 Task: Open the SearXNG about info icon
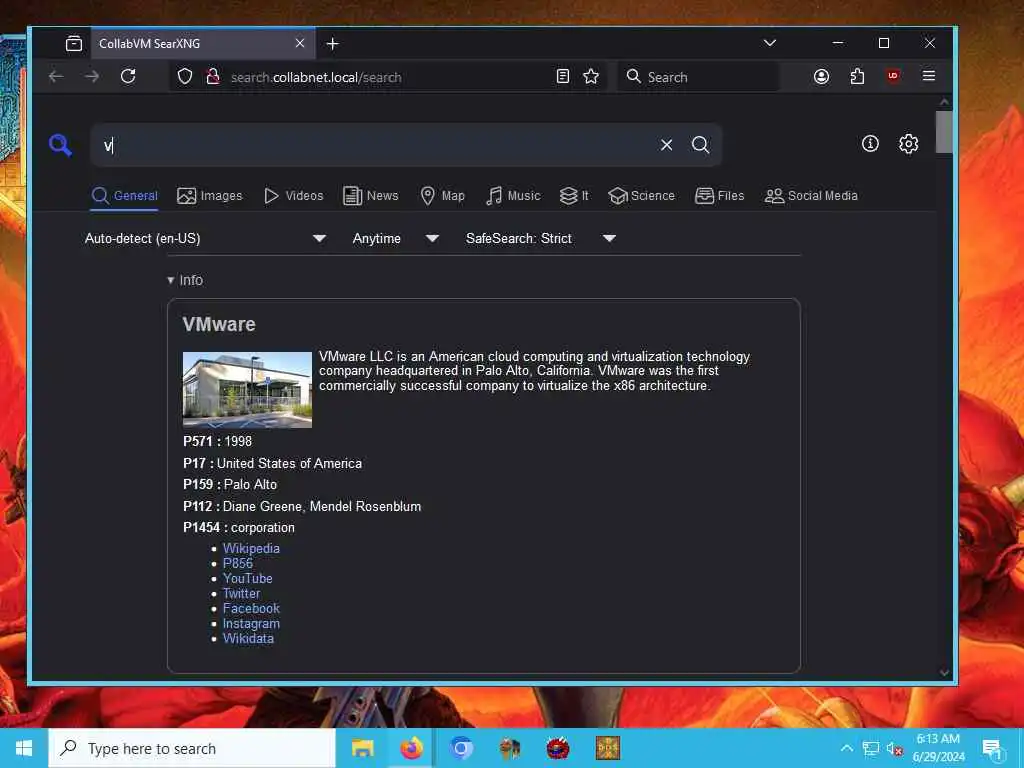click(x=870, y=144)
